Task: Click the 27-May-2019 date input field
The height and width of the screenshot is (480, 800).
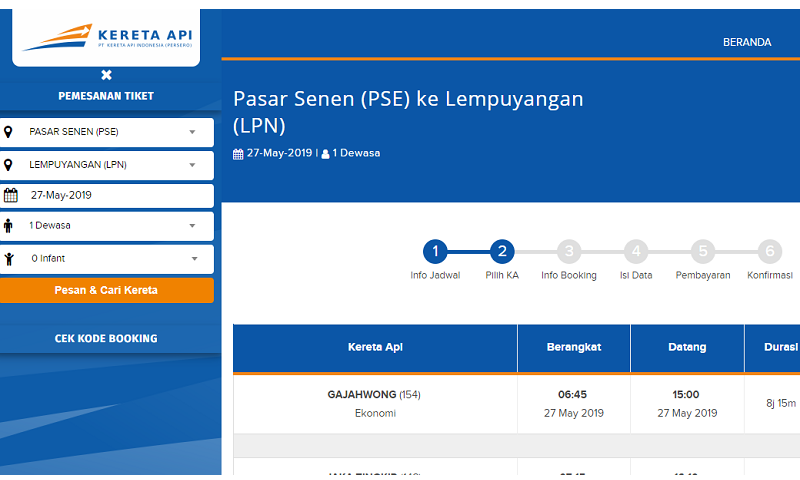Action: [x=115, y=196]
